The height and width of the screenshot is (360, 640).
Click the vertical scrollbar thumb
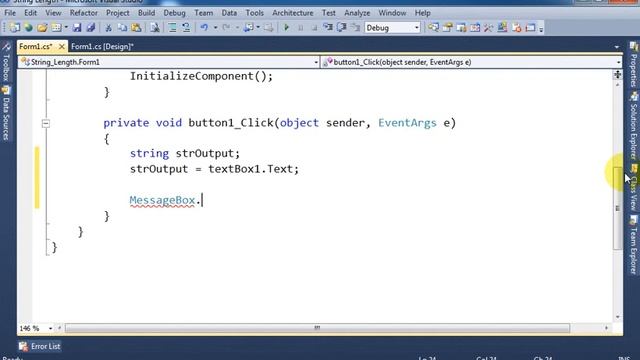point(617,208)
